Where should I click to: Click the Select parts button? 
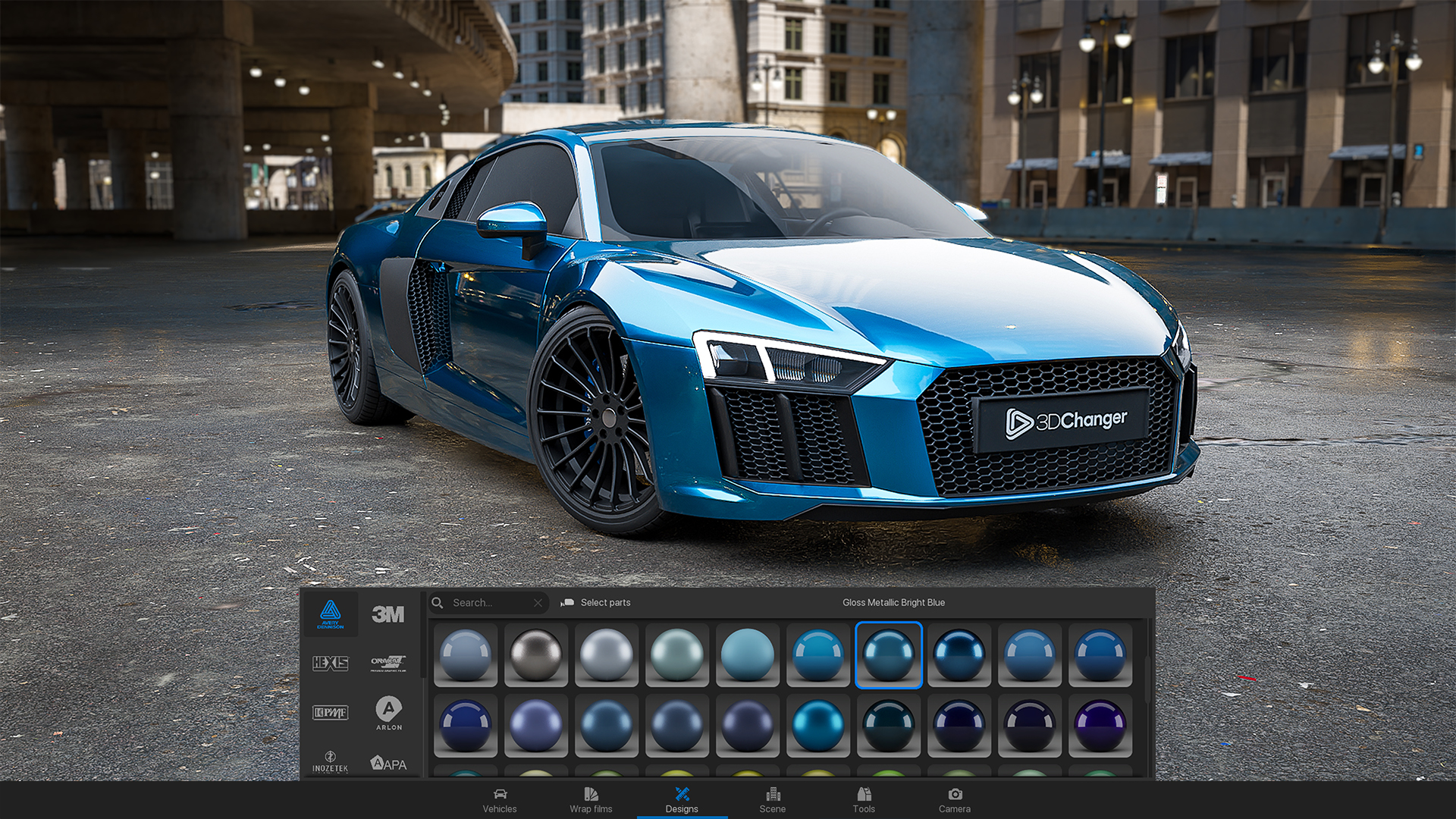(x=596, y=603)
